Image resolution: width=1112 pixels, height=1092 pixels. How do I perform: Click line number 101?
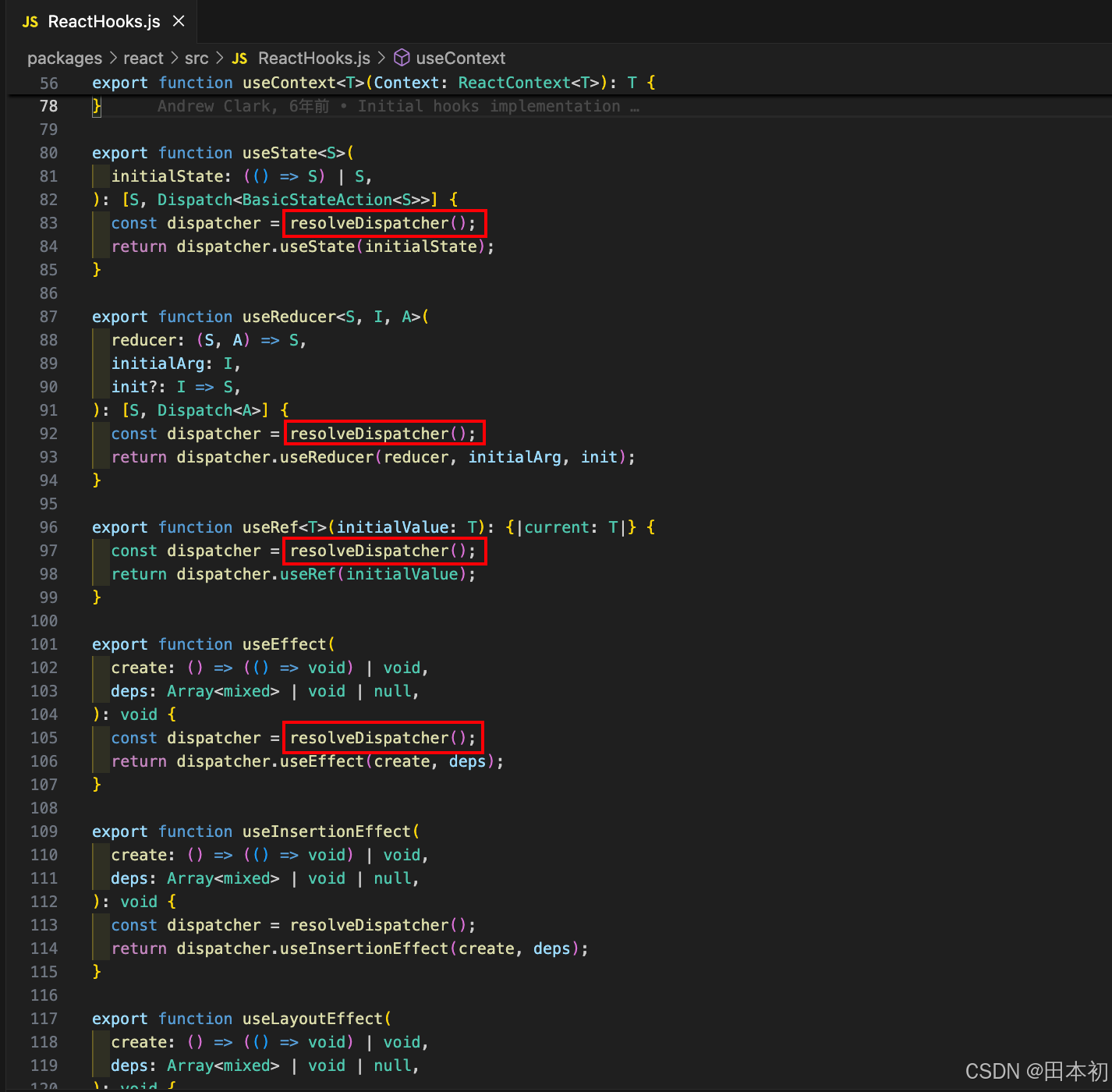(x=44, y=644)
